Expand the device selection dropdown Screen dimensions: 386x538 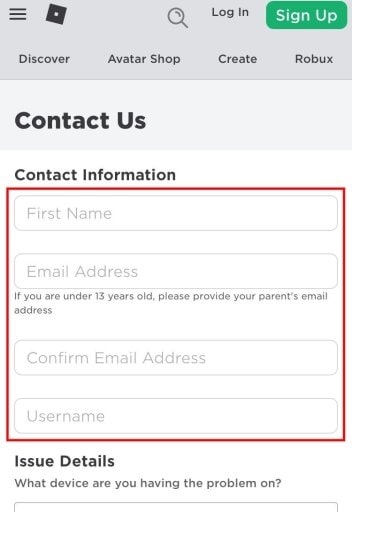pos(176,507)
